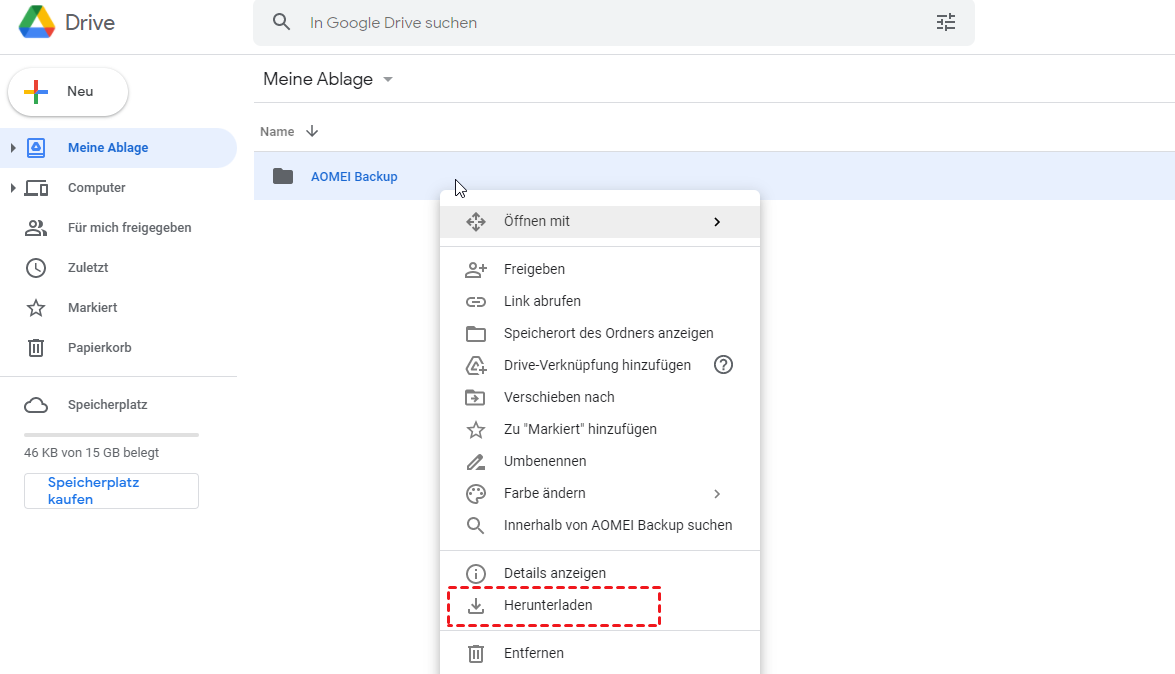This screenshot has width=1175, height=674.
Task: Open Papierkorb from the sidebar
Action: pos(99,348)
